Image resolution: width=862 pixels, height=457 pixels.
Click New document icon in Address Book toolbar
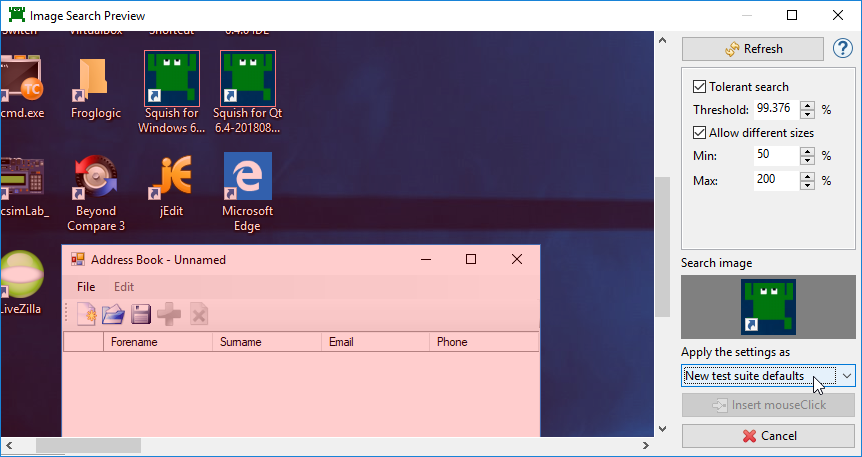click(x=86, y=315)
